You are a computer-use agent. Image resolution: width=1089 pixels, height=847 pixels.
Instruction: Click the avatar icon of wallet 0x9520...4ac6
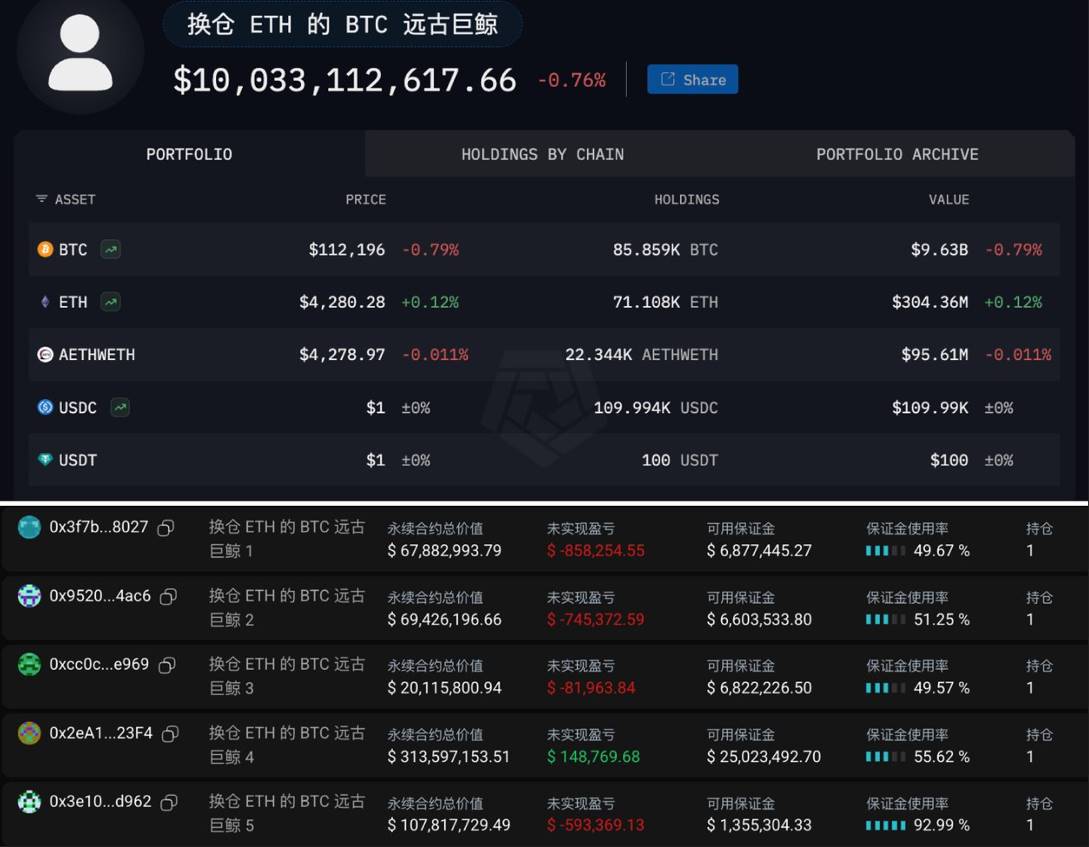pos(25,596)
